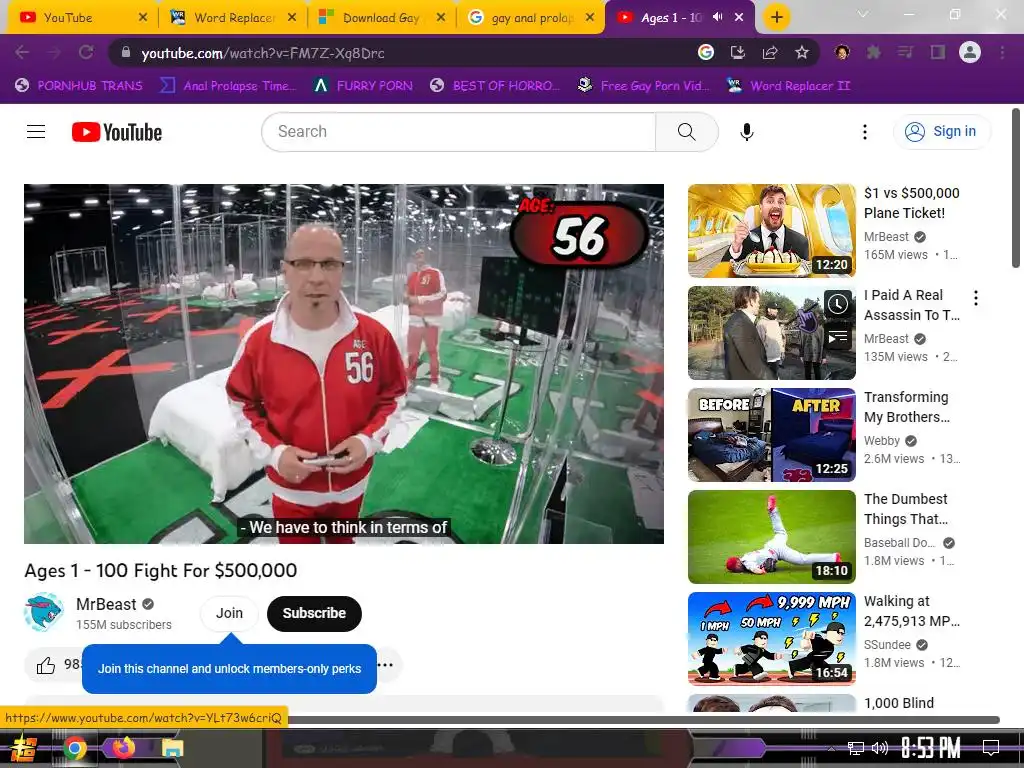Viewport: 1024px width, 768px height.
Task: Click the Subscribe button
Action: pos(314,613)
